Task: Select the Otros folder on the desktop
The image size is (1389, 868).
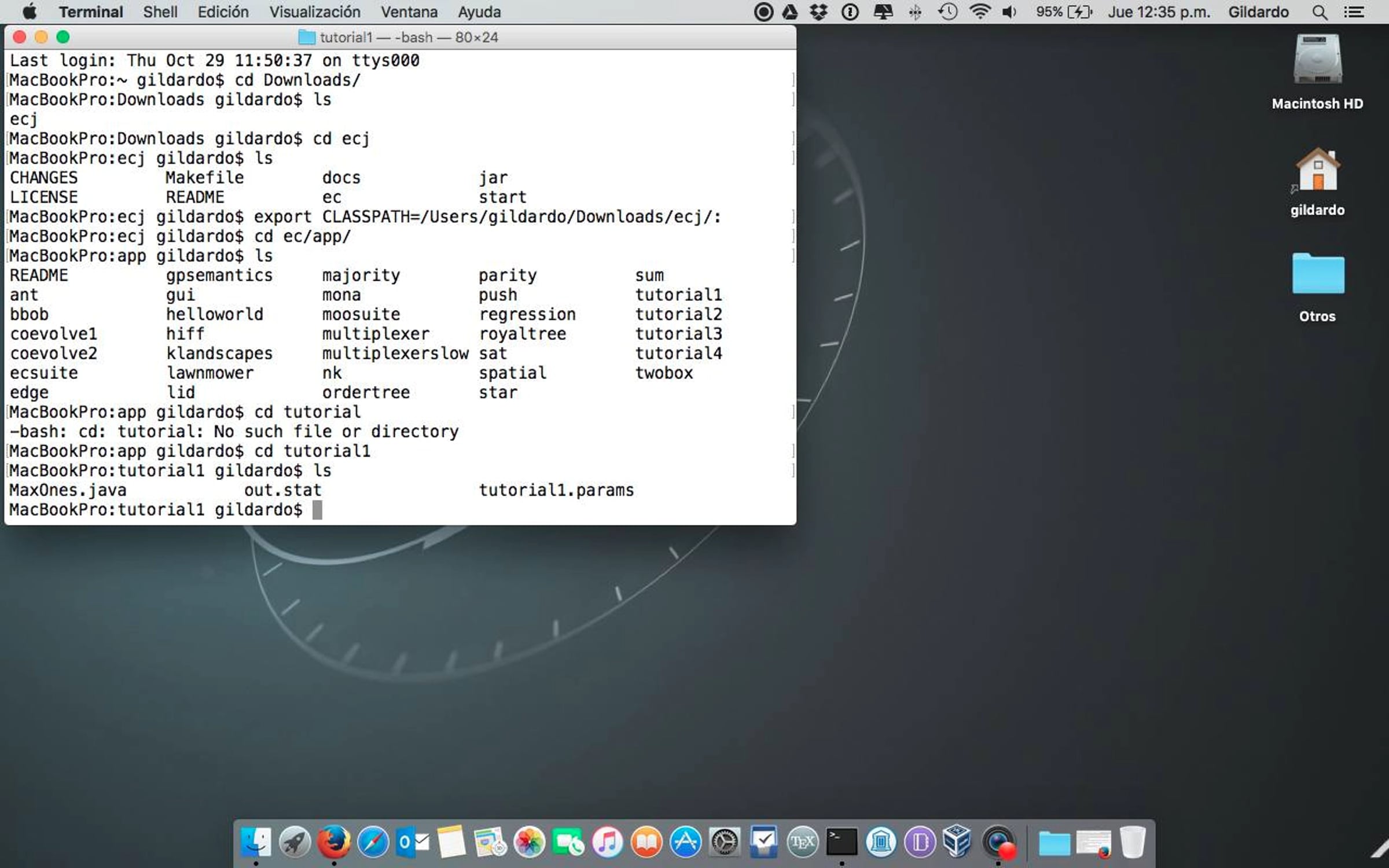Action: click(1318, 274)
